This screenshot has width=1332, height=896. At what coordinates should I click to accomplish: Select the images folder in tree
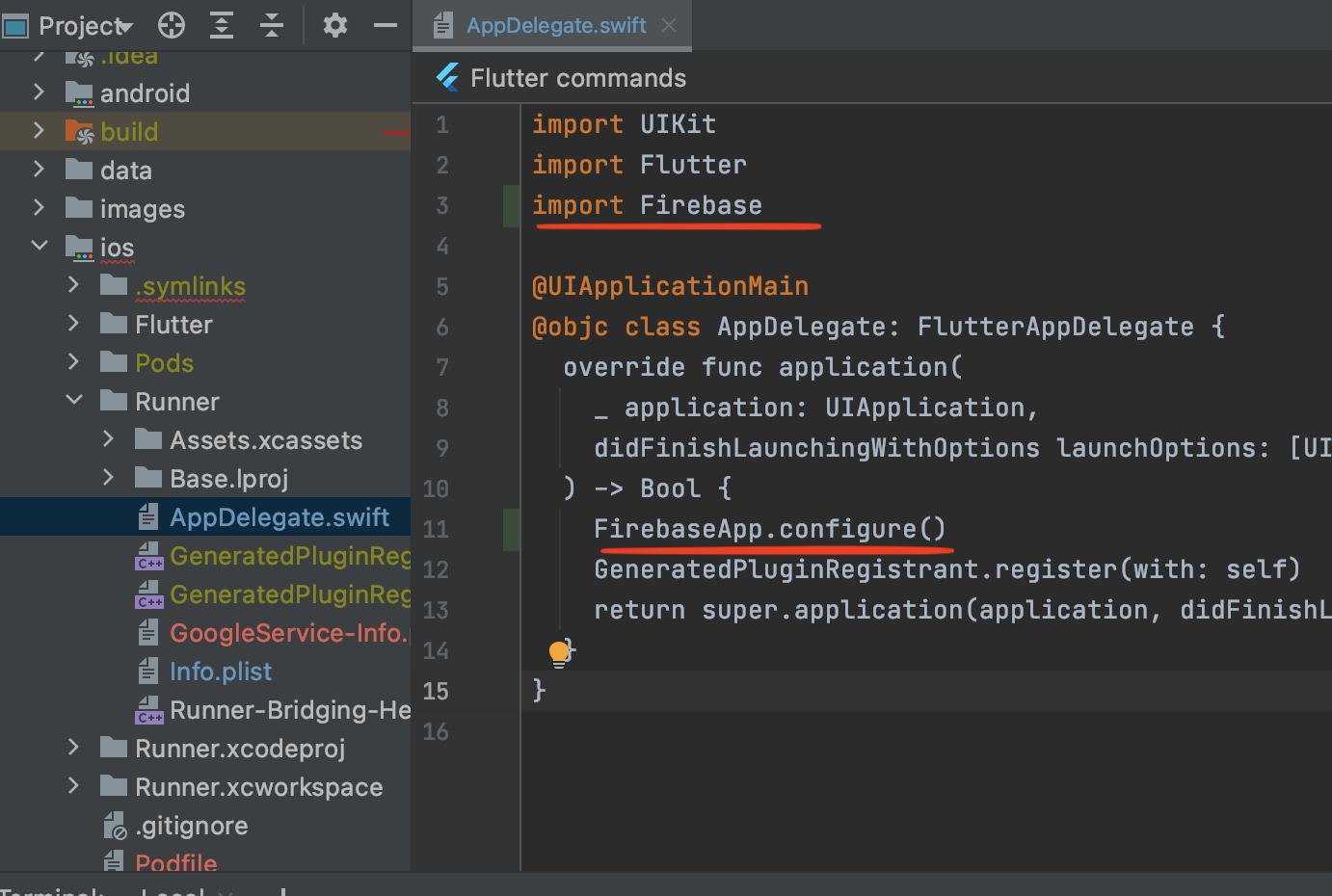[x=143, y=209]
